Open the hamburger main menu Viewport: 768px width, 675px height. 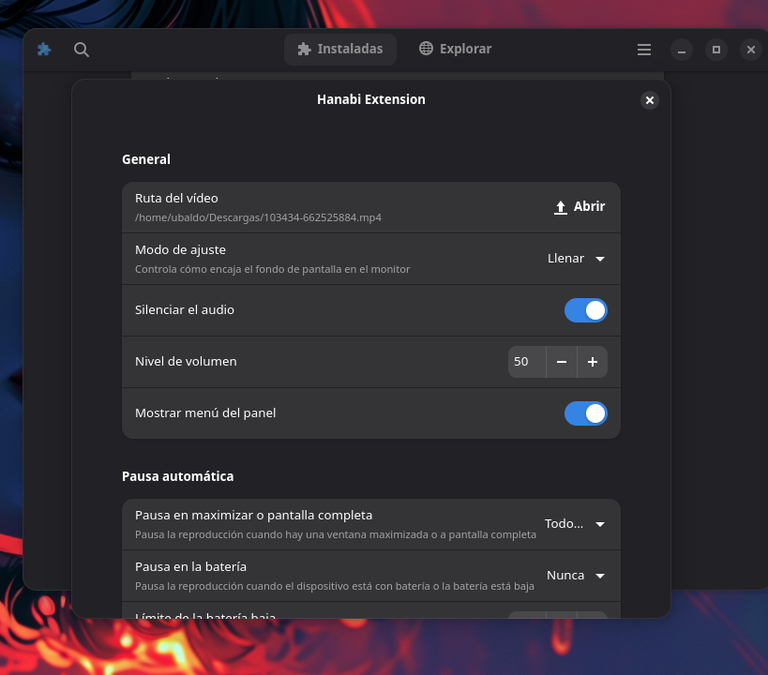point(644,49)
